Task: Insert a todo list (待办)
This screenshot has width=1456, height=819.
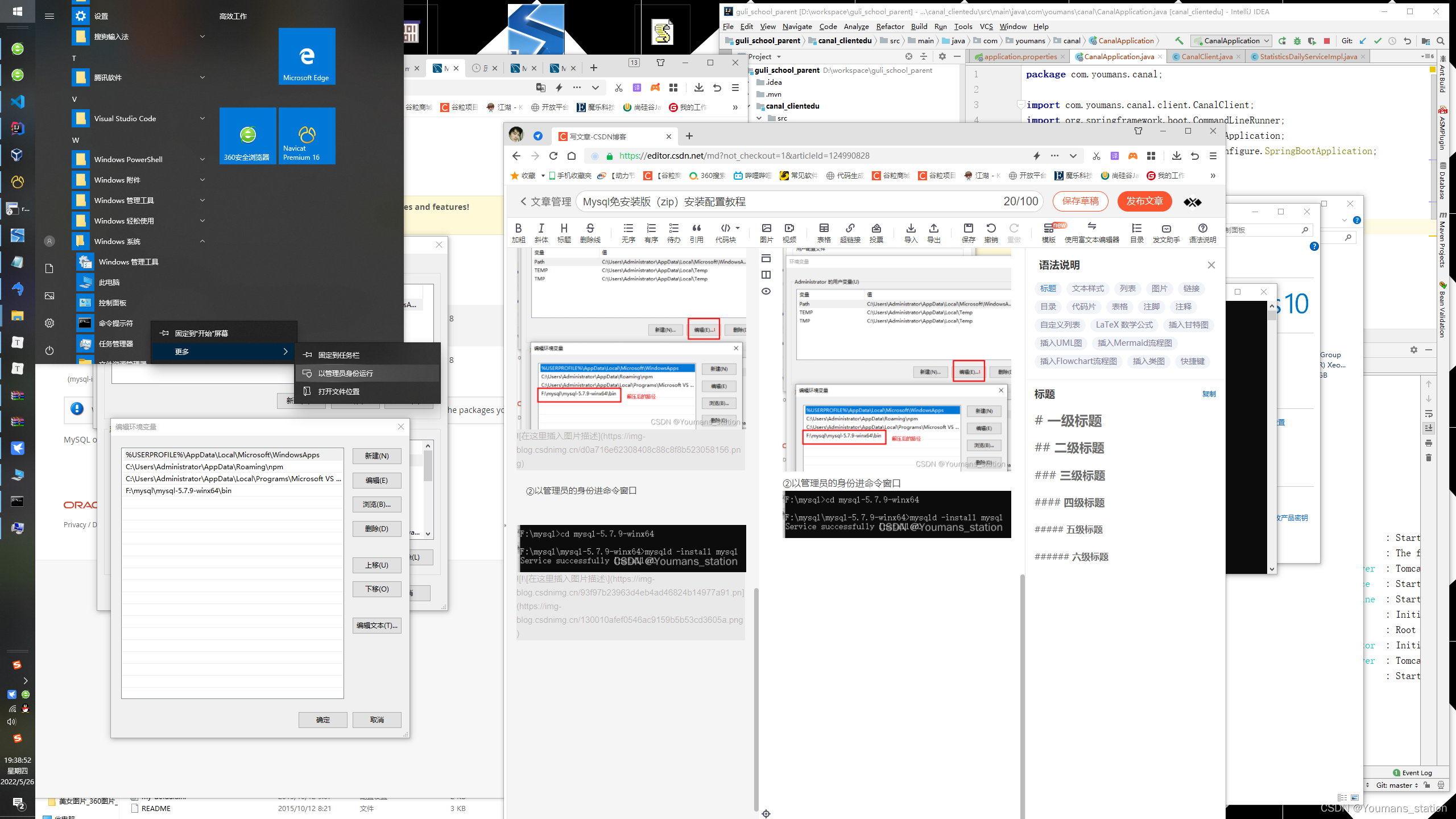Action: click(674, 233)
